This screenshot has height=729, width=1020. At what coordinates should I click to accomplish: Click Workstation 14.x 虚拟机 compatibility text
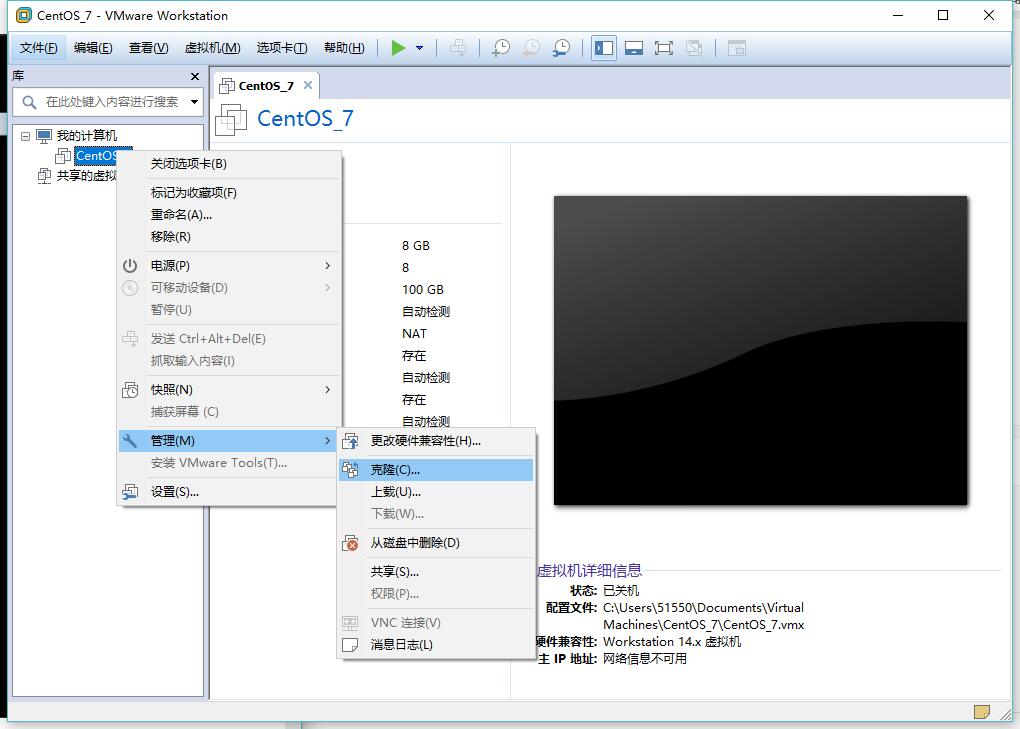672,641
